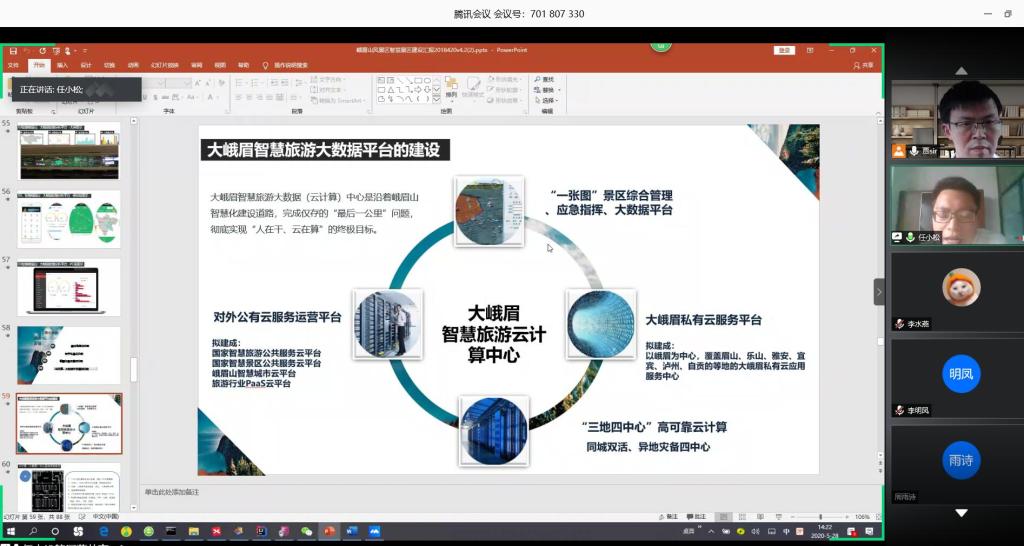Open the 动画 (Animations) ribbon tab
The width and height of the screenshot is (1024, 546).
(x=133, y=65)
